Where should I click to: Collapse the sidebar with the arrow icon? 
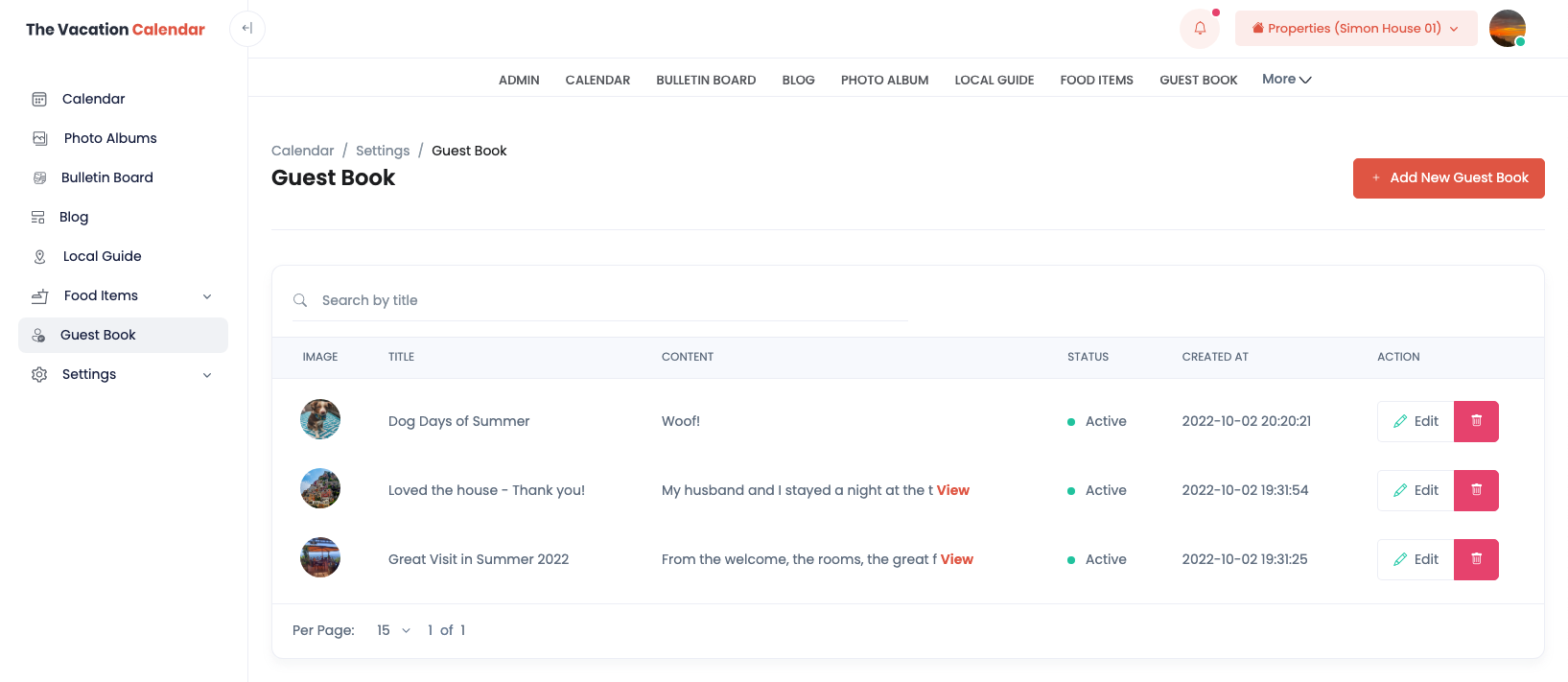(247, 29)
